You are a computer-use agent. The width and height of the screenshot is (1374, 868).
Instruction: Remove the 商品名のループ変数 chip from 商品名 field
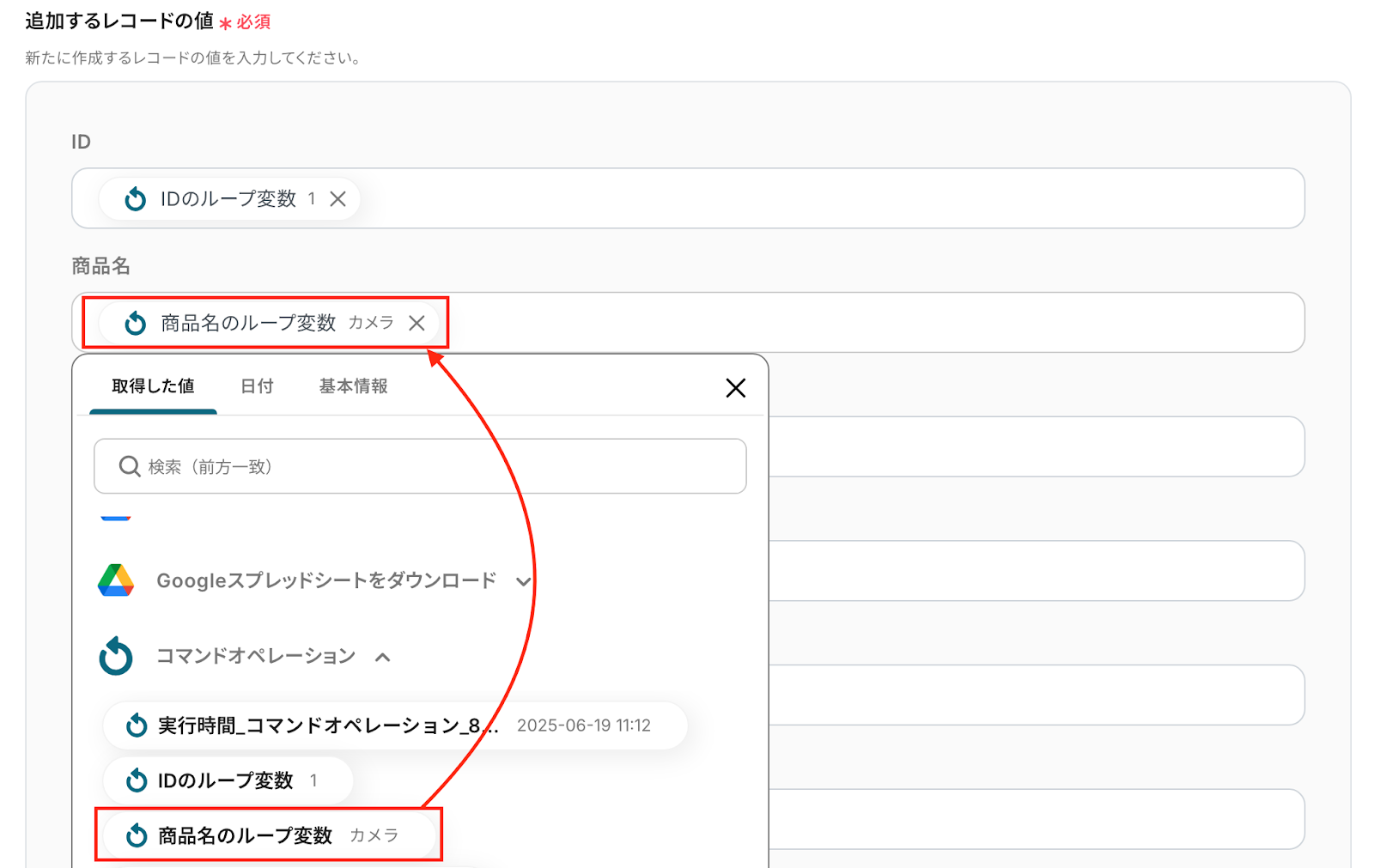[x=416, y=323]
